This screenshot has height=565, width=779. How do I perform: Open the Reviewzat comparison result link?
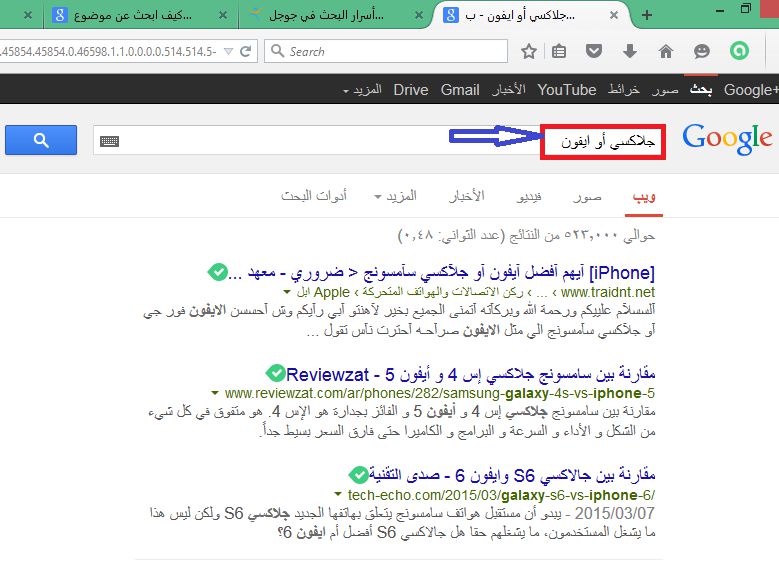click(470, 374)
